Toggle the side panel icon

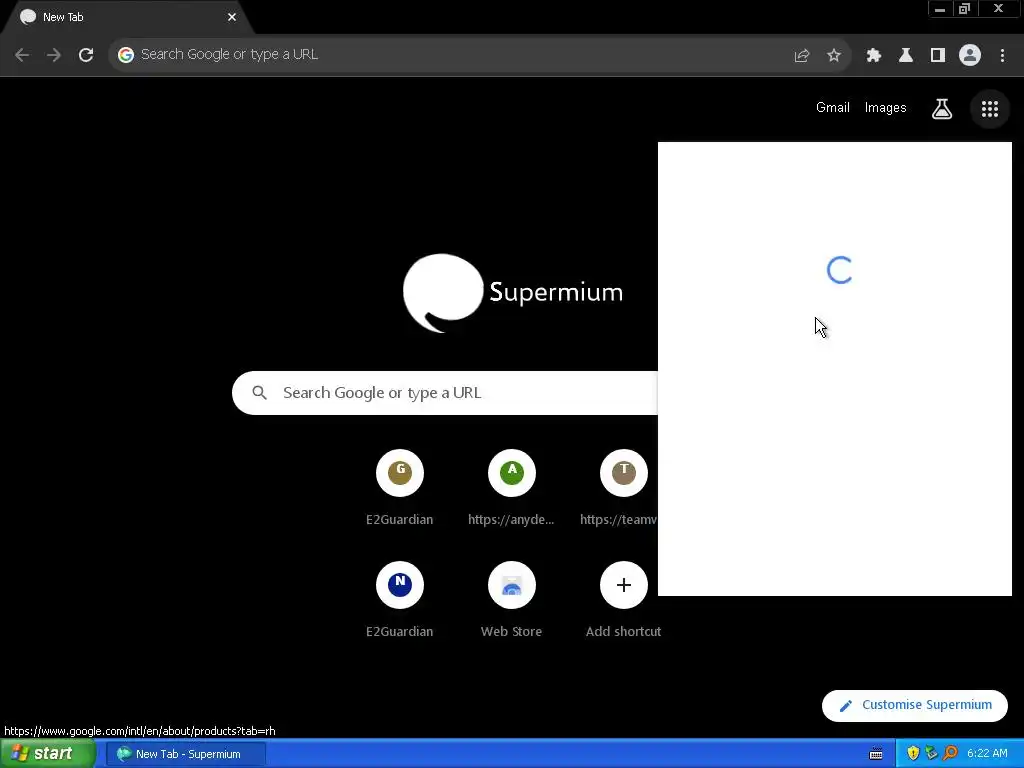937,55
